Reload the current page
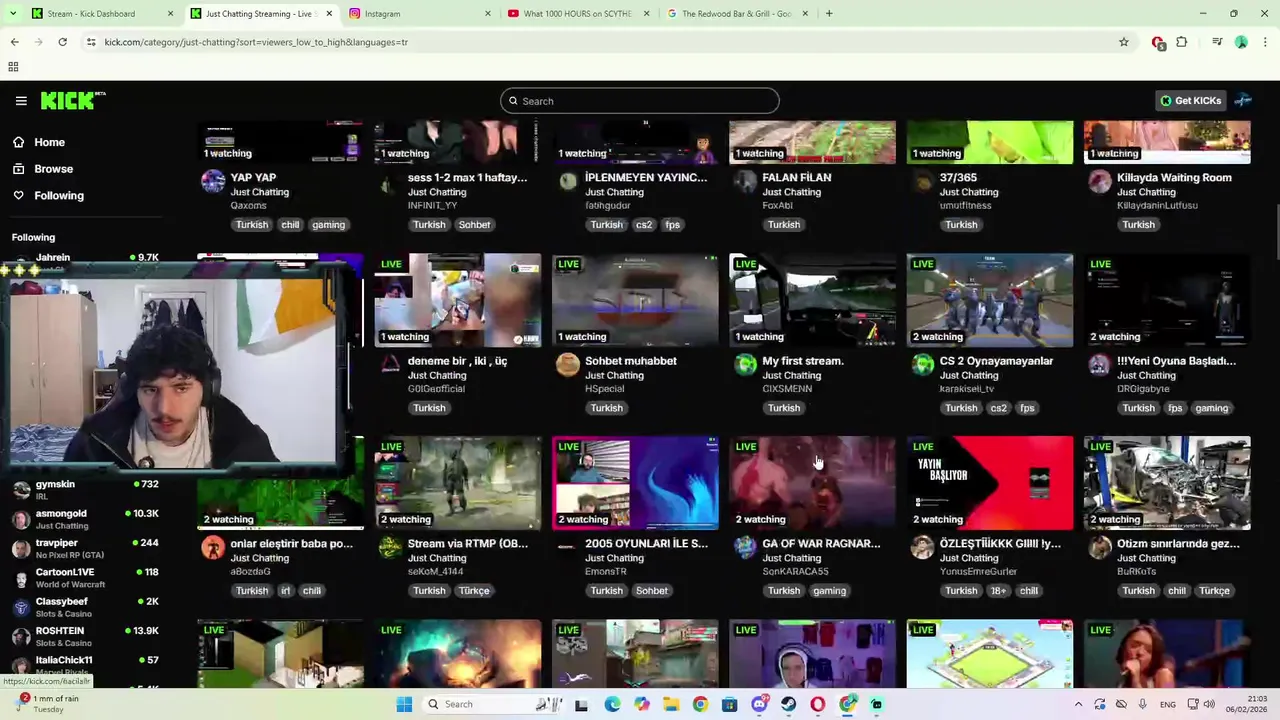The image size is (1280, 720). coord(62,42)
